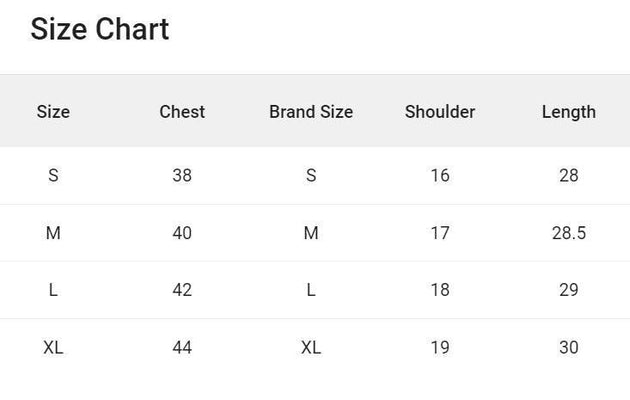Select length value 30 in the XL row

568,348
